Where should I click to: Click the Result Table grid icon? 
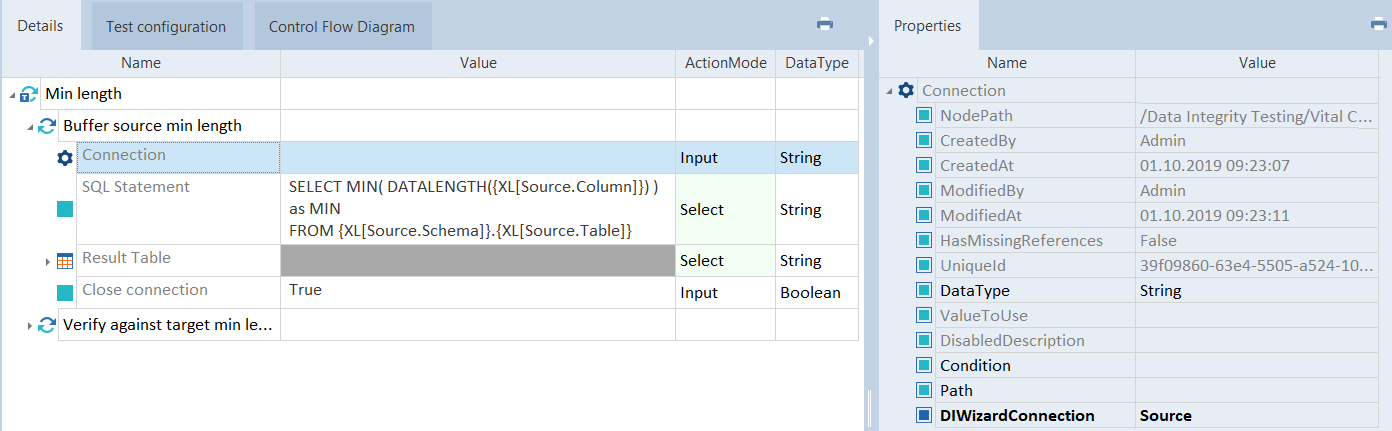65,261
